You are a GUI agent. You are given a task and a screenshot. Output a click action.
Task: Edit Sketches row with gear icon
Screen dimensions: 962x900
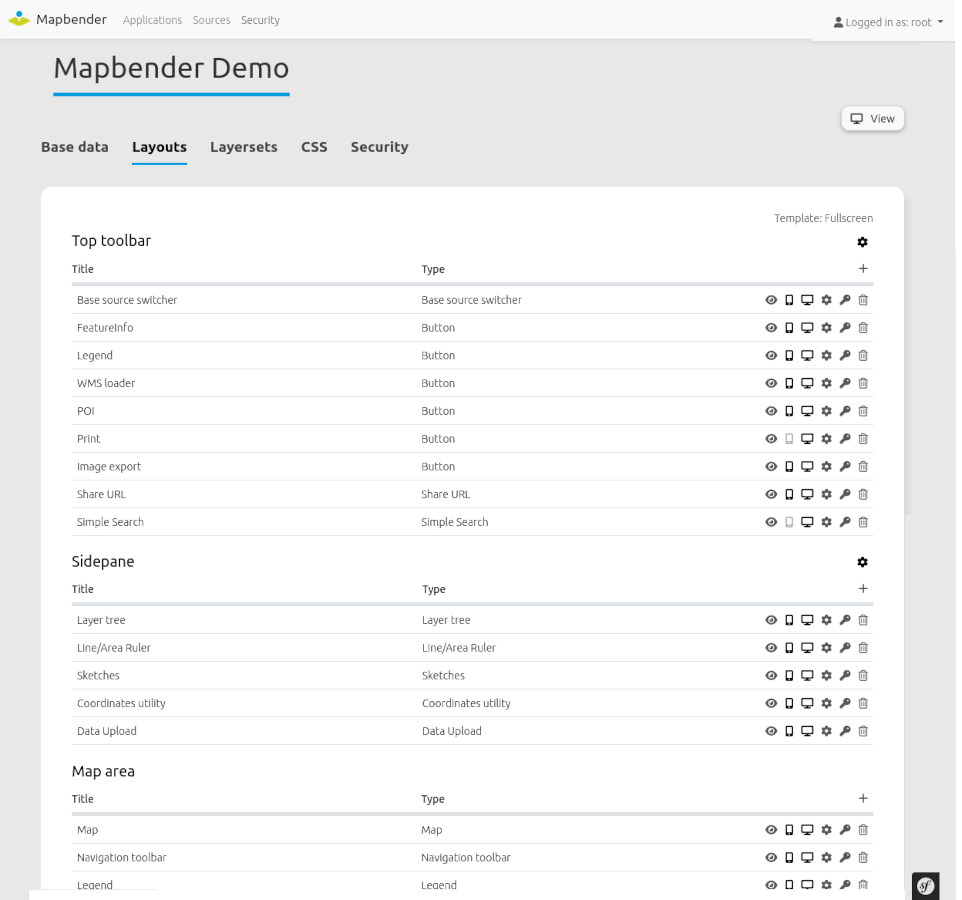coord(826,675)
